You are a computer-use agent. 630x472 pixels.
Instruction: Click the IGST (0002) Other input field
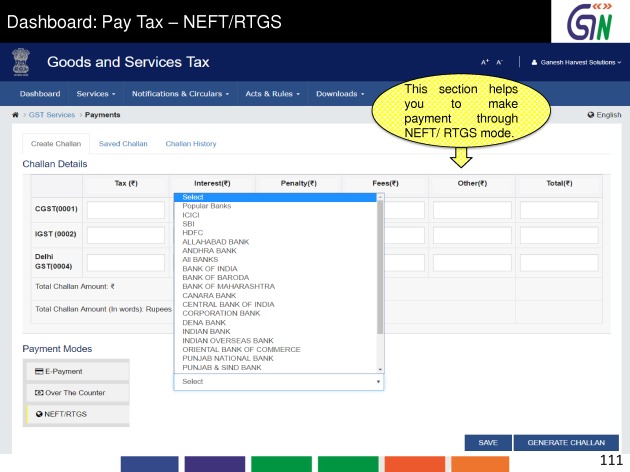[x=472, y=235]
